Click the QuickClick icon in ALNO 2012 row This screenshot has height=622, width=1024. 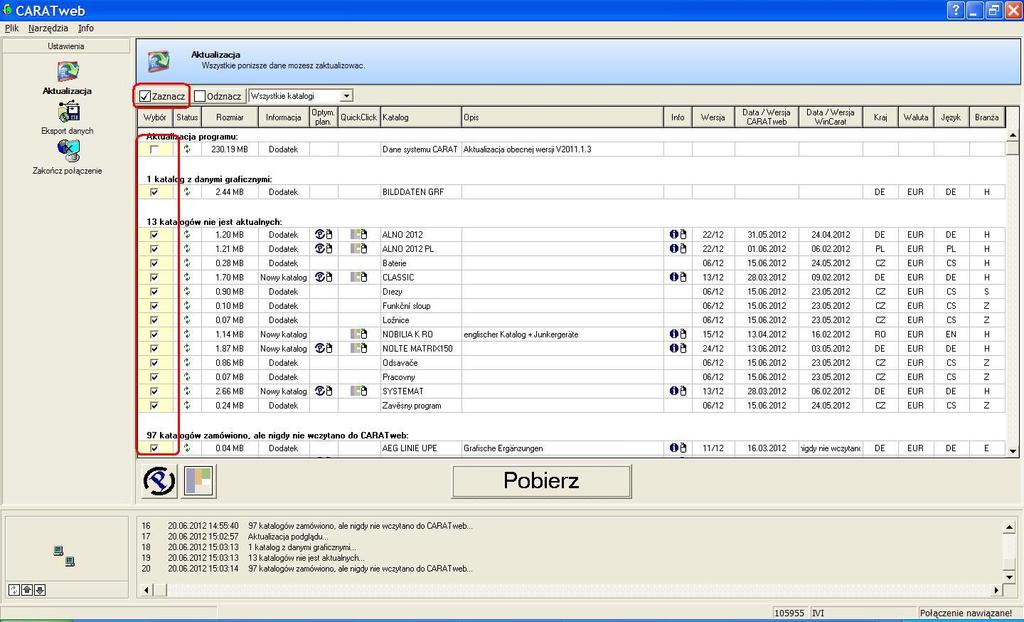[359, 235]
